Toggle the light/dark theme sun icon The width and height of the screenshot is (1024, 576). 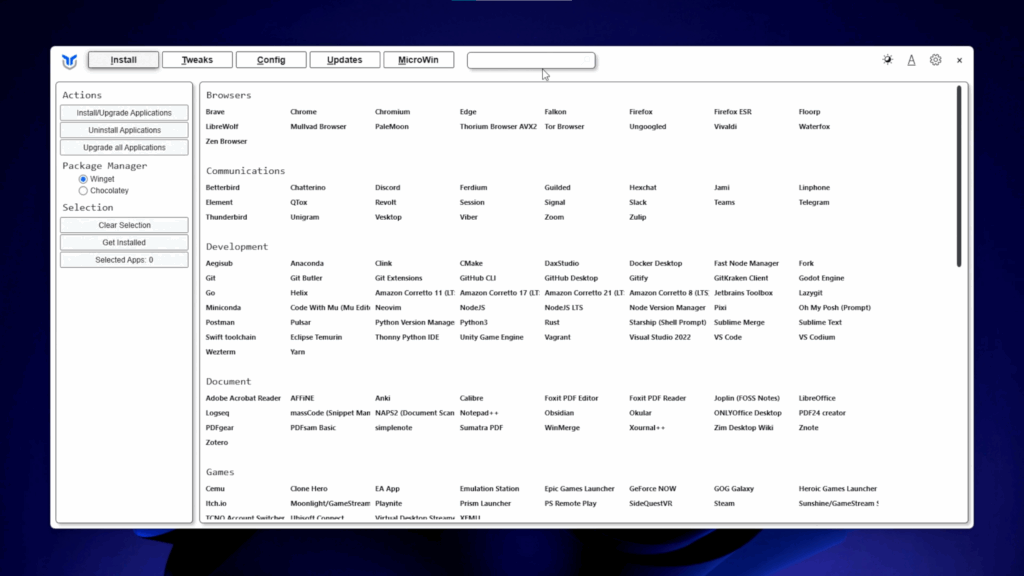(x=887, y=60)
